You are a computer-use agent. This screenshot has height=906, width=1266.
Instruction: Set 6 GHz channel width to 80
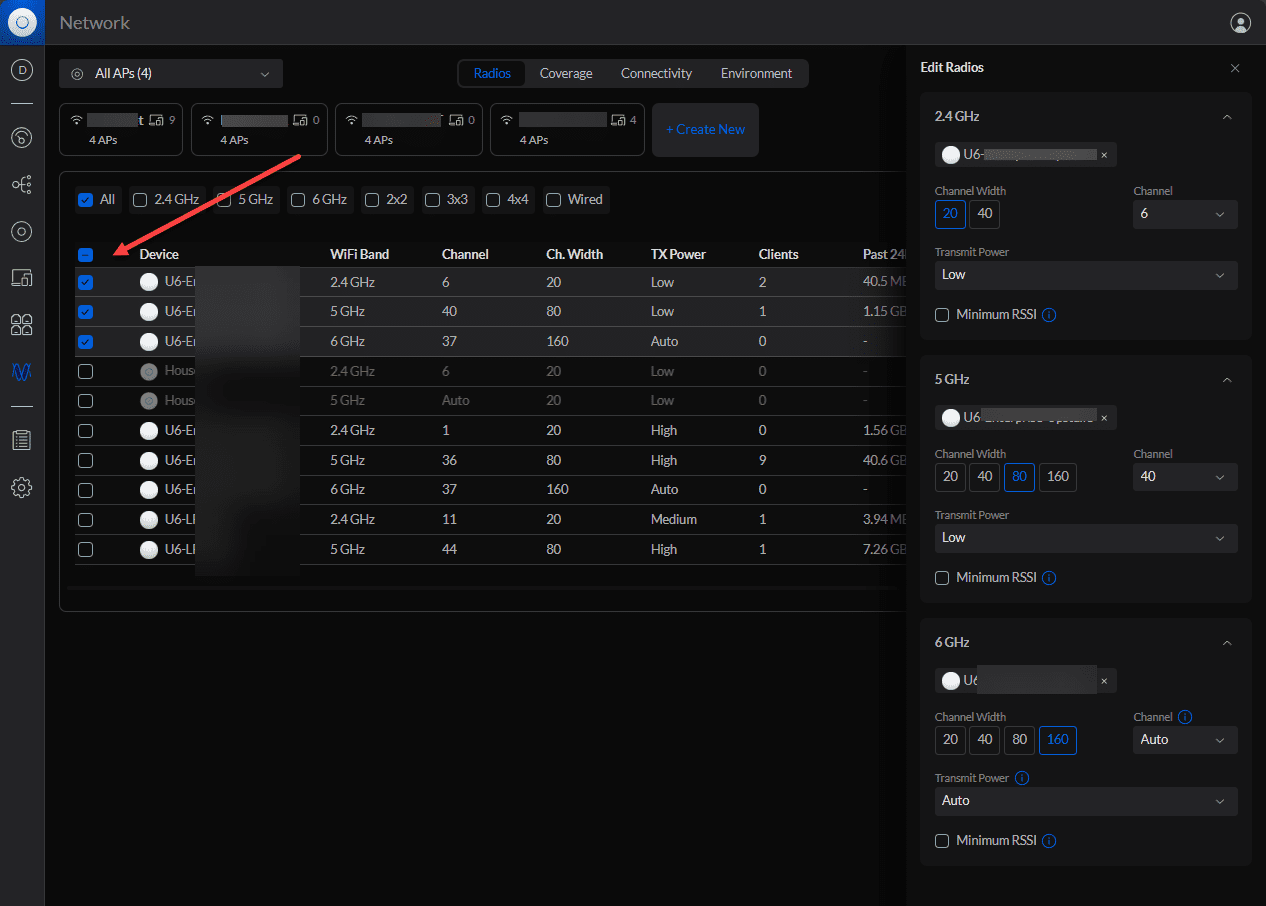(x=1019, y=740)
